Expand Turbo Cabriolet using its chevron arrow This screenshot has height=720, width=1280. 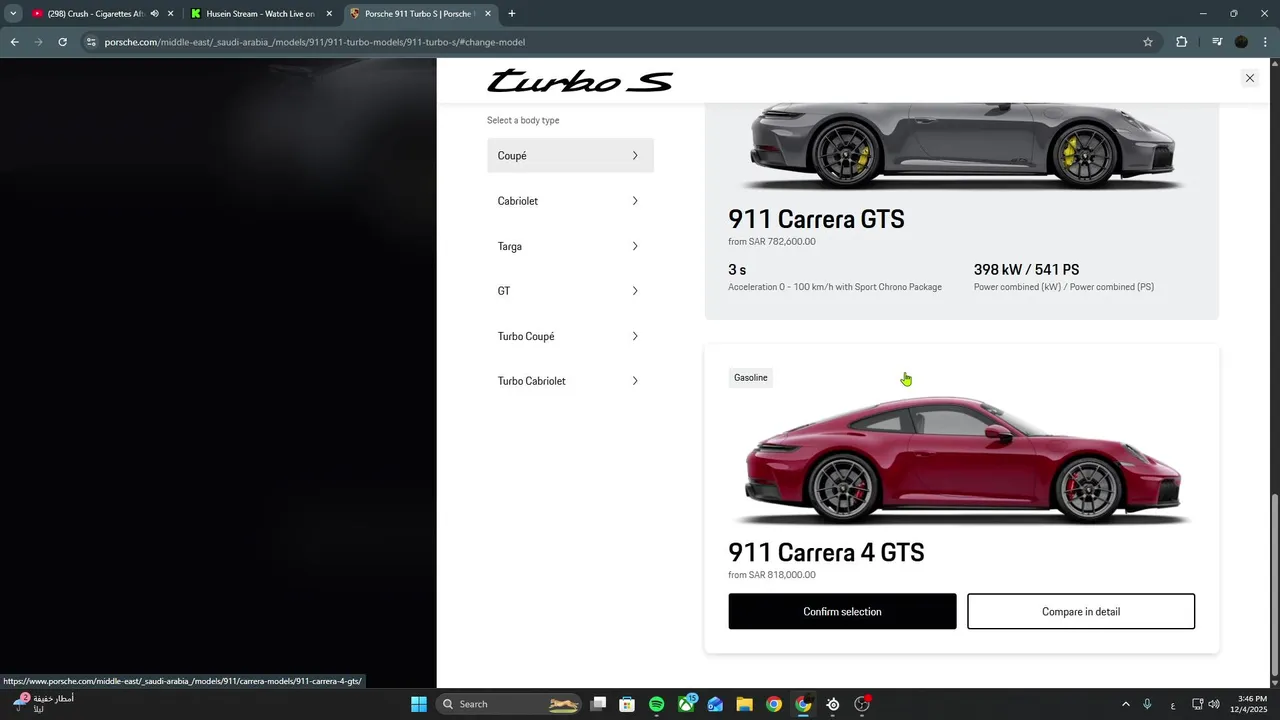point(635,381)
